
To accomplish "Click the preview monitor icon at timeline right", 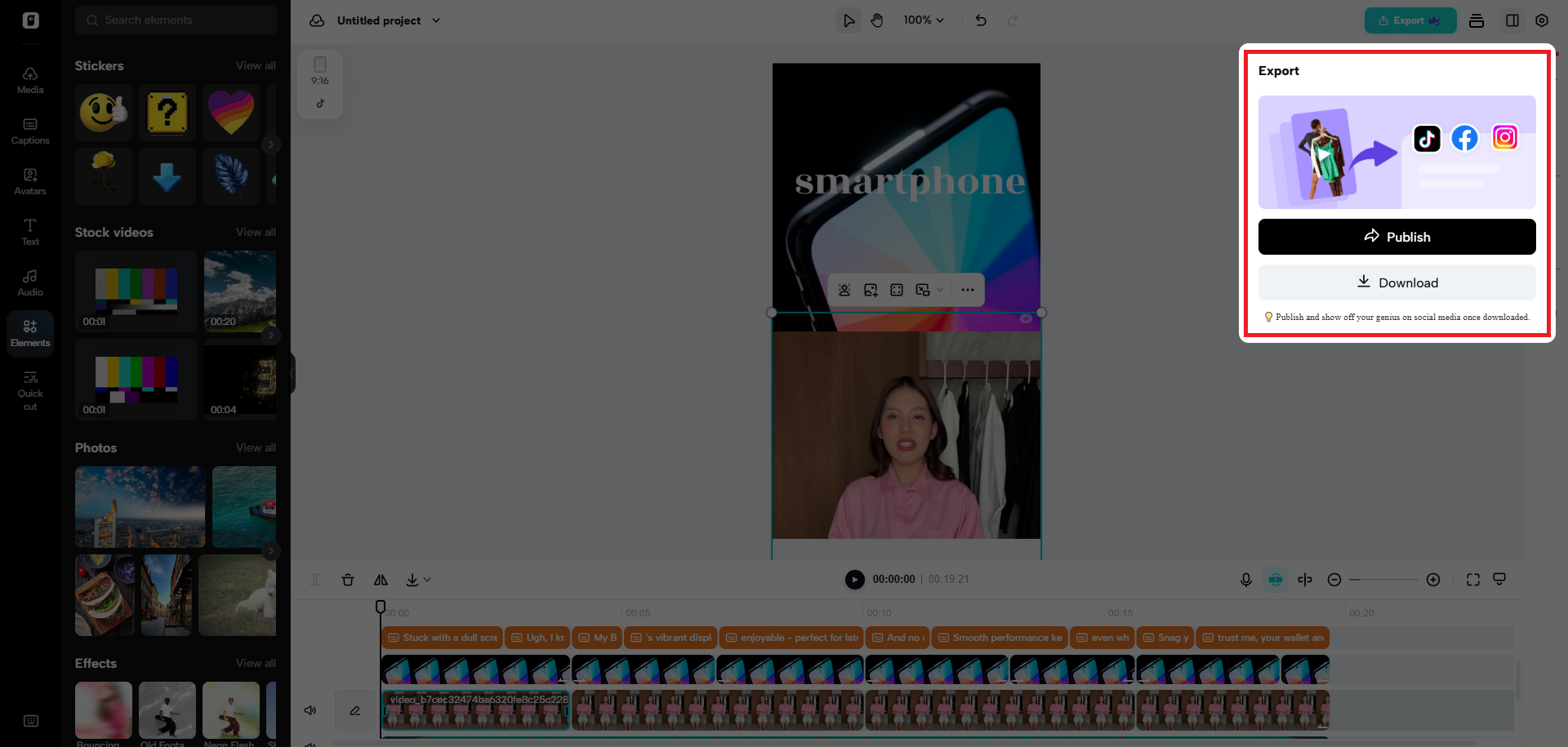I will coord(1499,579).
